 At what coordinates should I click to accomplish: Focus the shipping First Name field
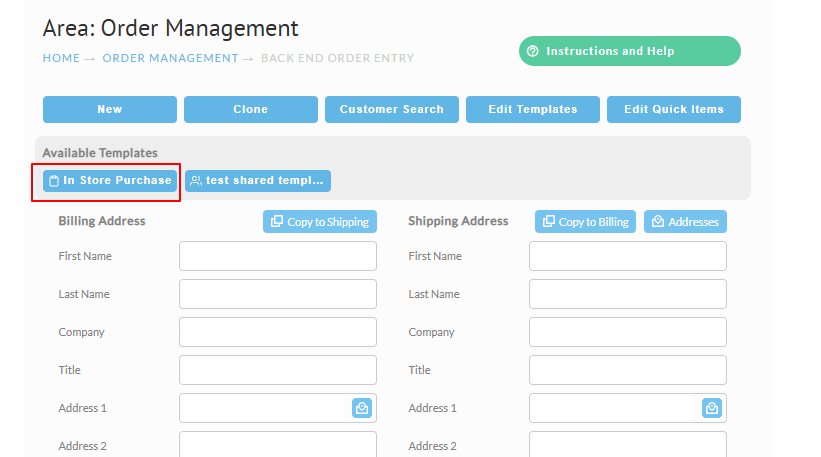coord(627,256)
